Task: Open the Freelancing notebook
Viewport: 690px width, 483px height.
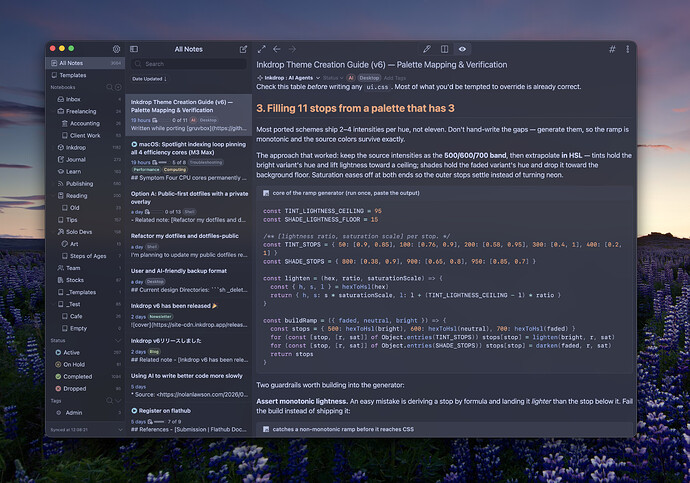Action: point(85,111)
